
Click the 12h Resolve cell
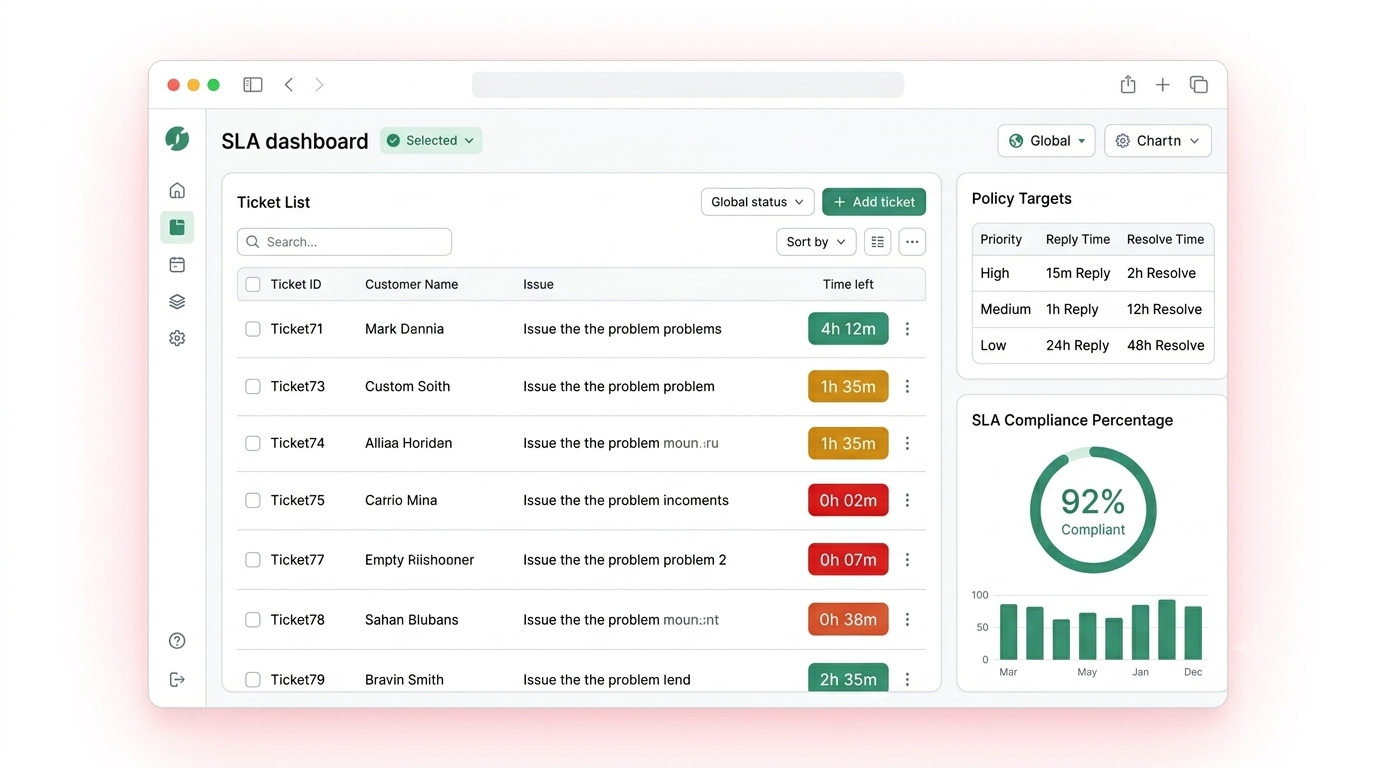[x=1164, y=309]
